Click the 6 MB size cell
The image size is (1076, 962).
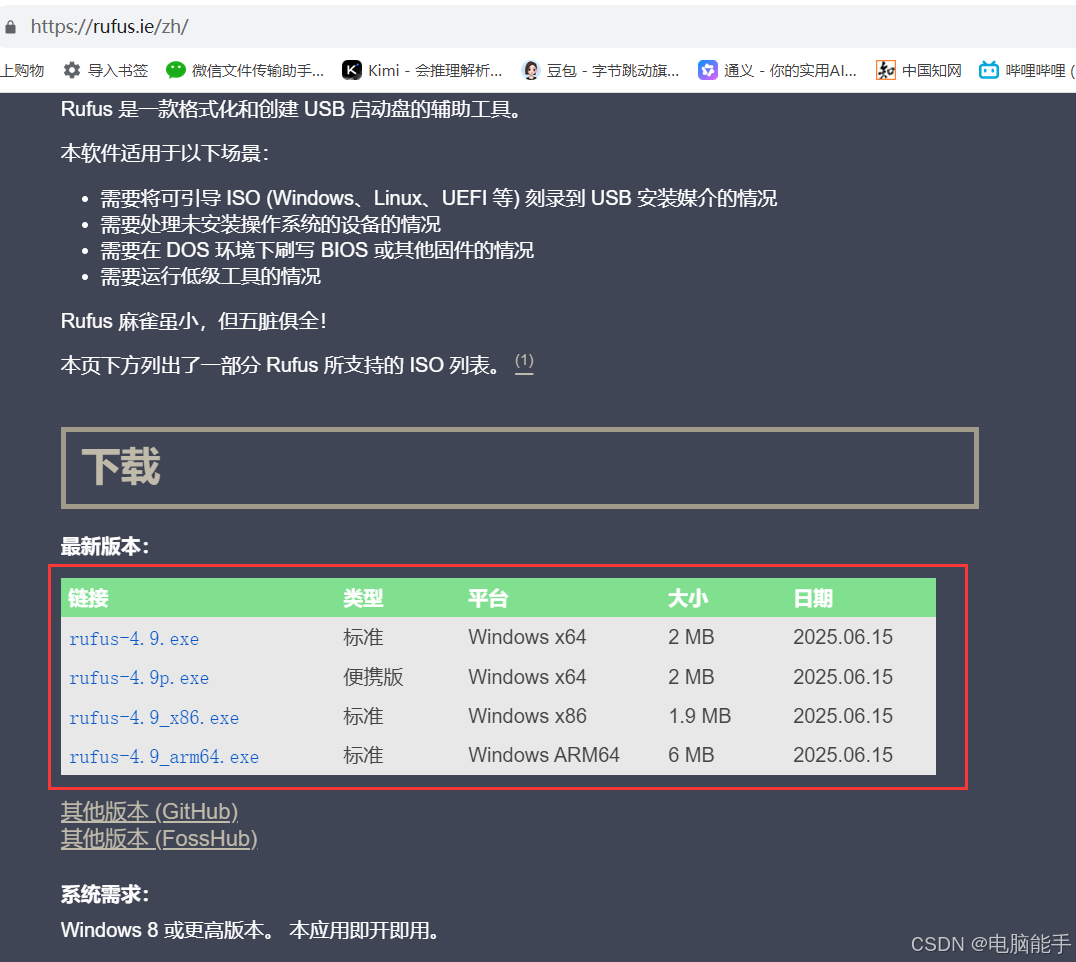pos(691,755)
